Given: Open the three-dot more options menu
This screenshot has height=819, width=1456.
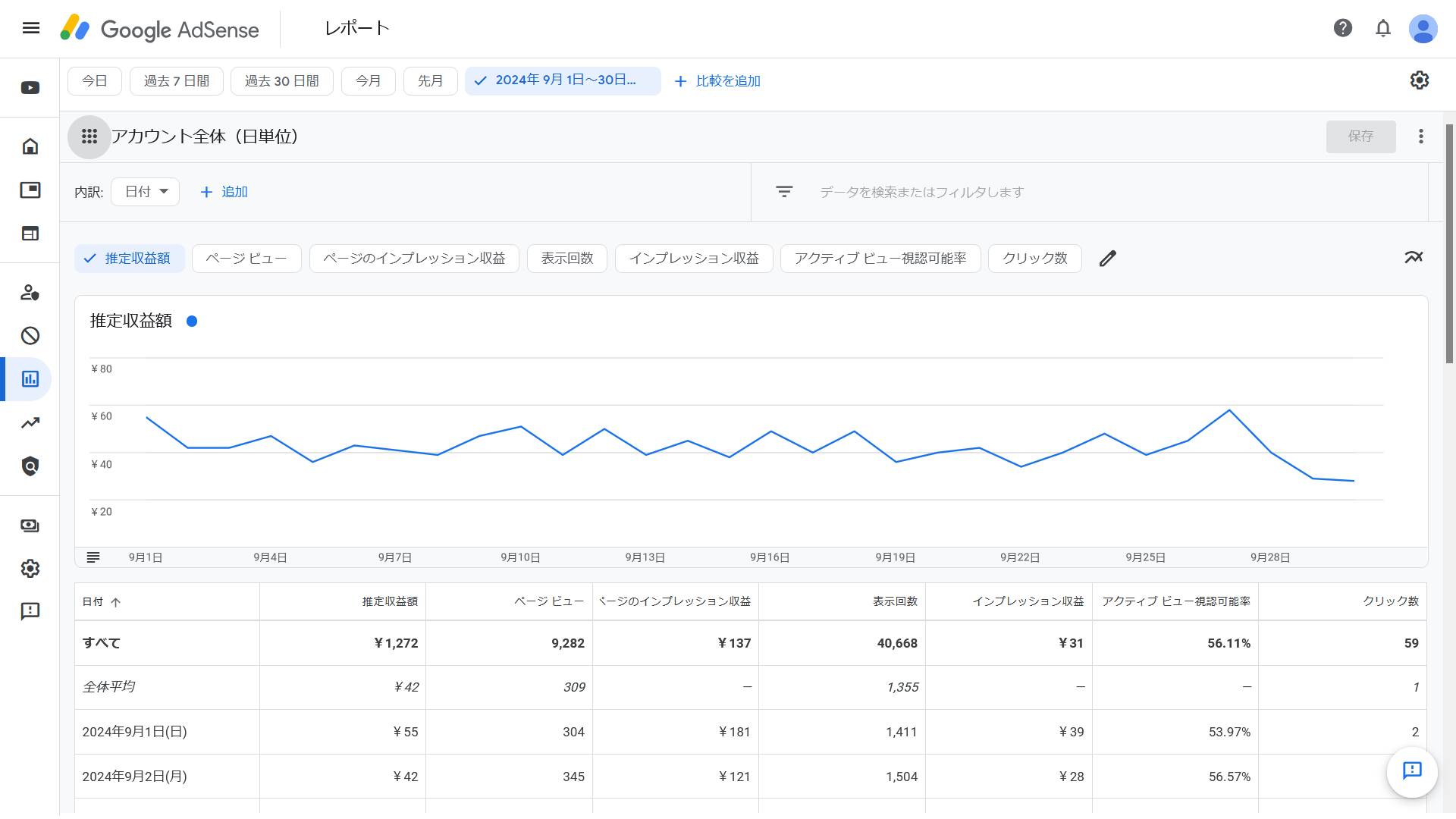Looking at the screenshot, I should point(1421,136).
